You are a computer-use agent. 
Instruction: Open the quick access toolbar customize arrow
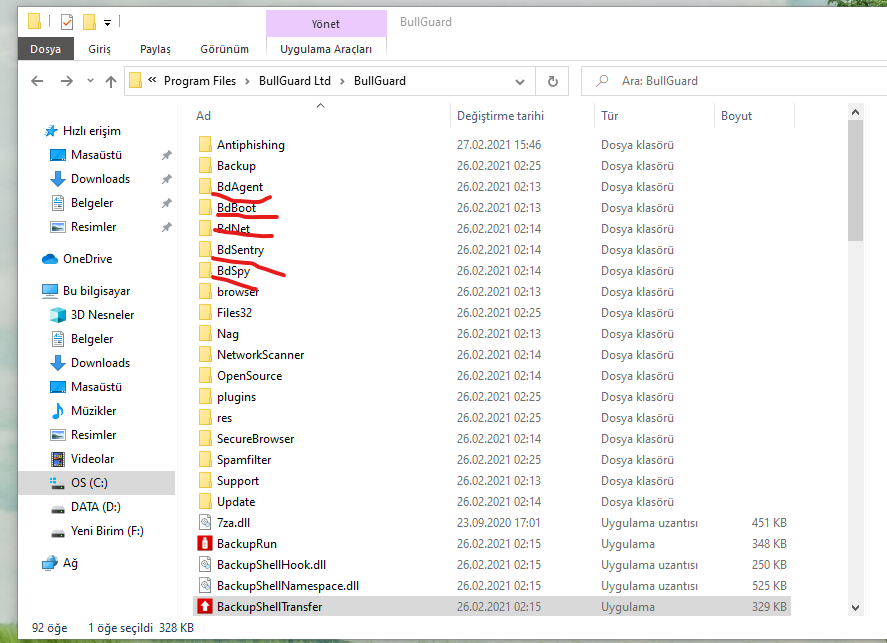click(107, 23)
